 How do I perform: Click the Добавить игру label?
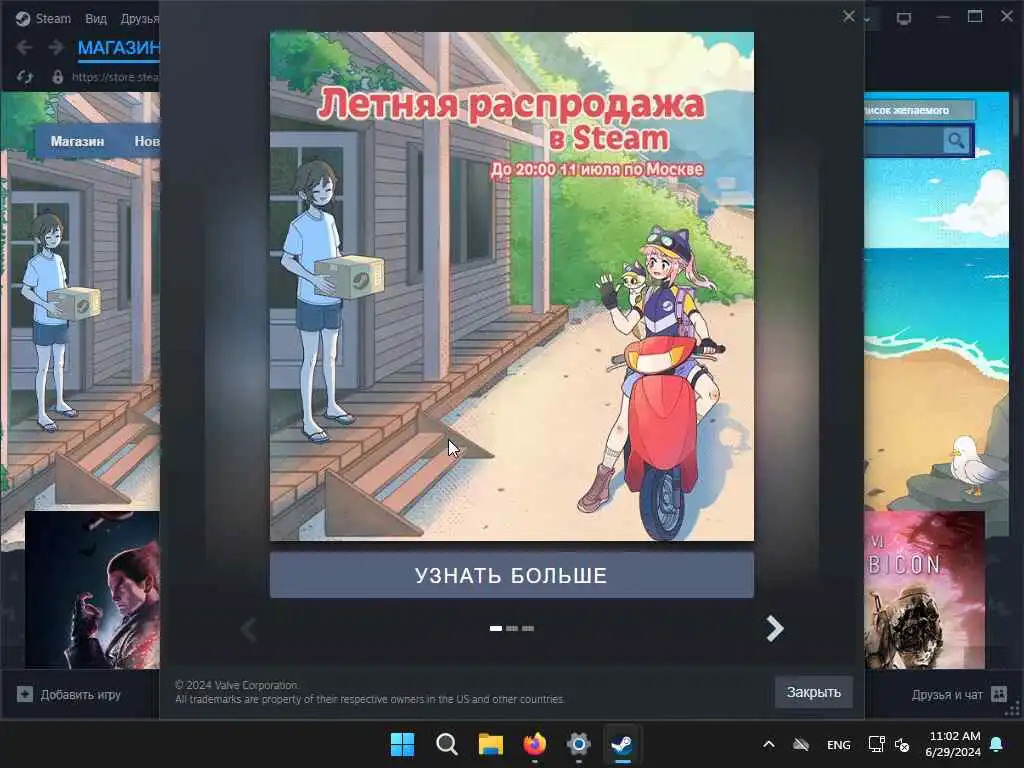[x=80, y=694]
